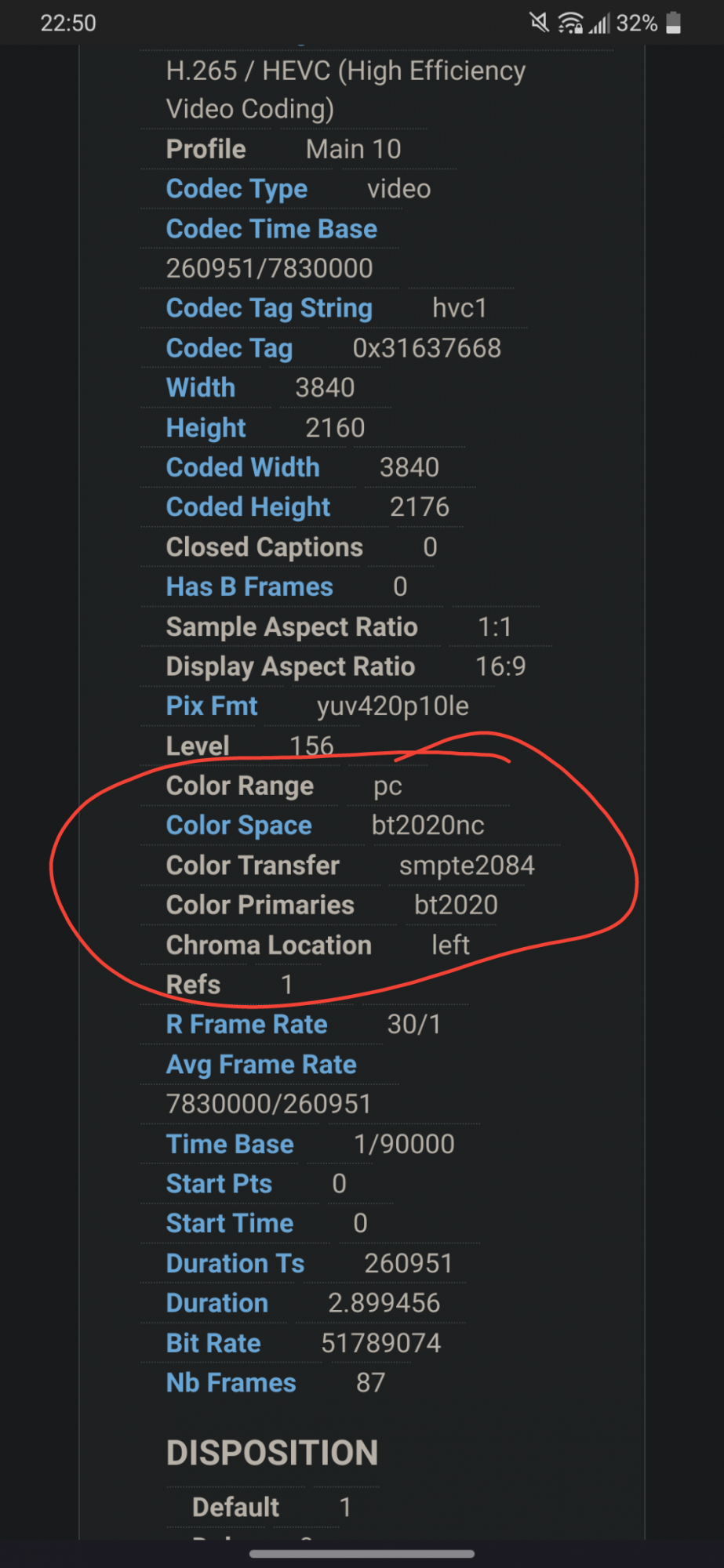This screenshot has height=1568, width=724.
Task: Open the Duration Ts link
Action: pos(235,1264)
